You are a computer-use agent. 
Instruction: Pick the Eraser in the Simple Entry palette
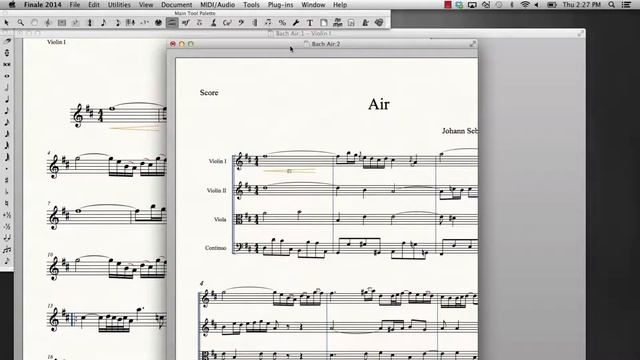(7, 41)
